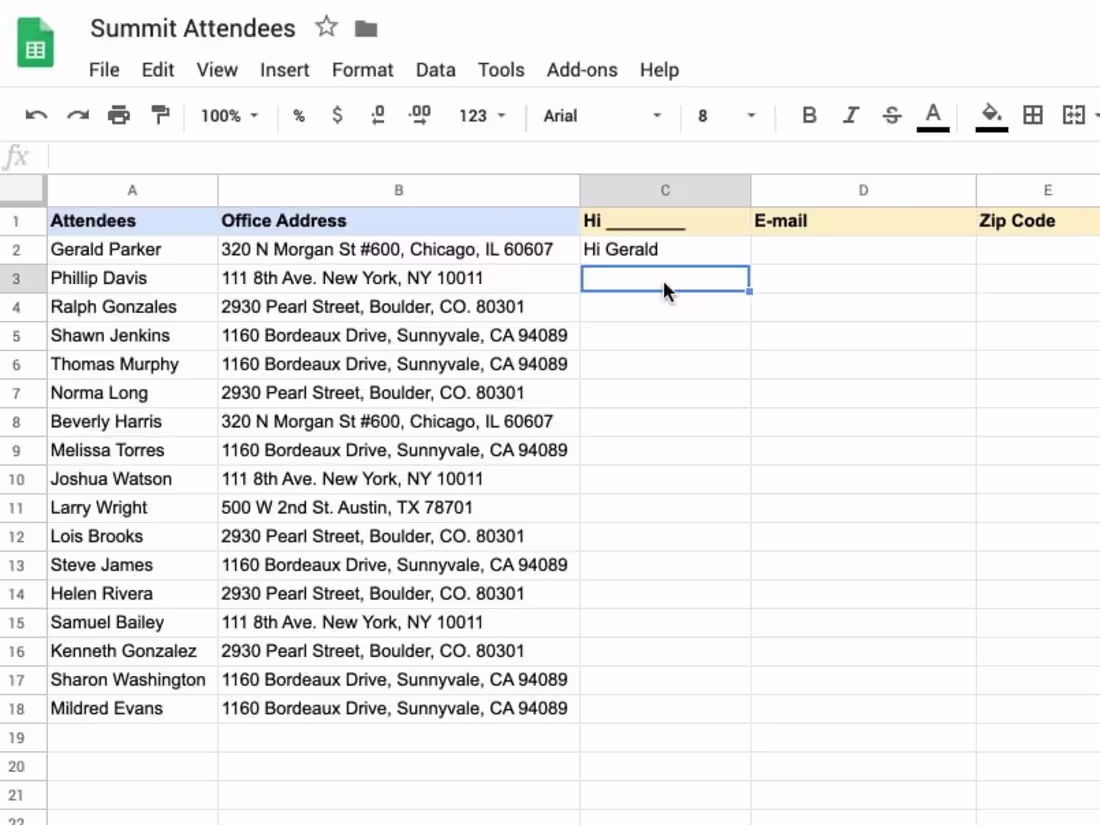Open the Merge cells tool
Image resolution: width=1100 pixels, height=825 pixels.
coord(1073,115)
